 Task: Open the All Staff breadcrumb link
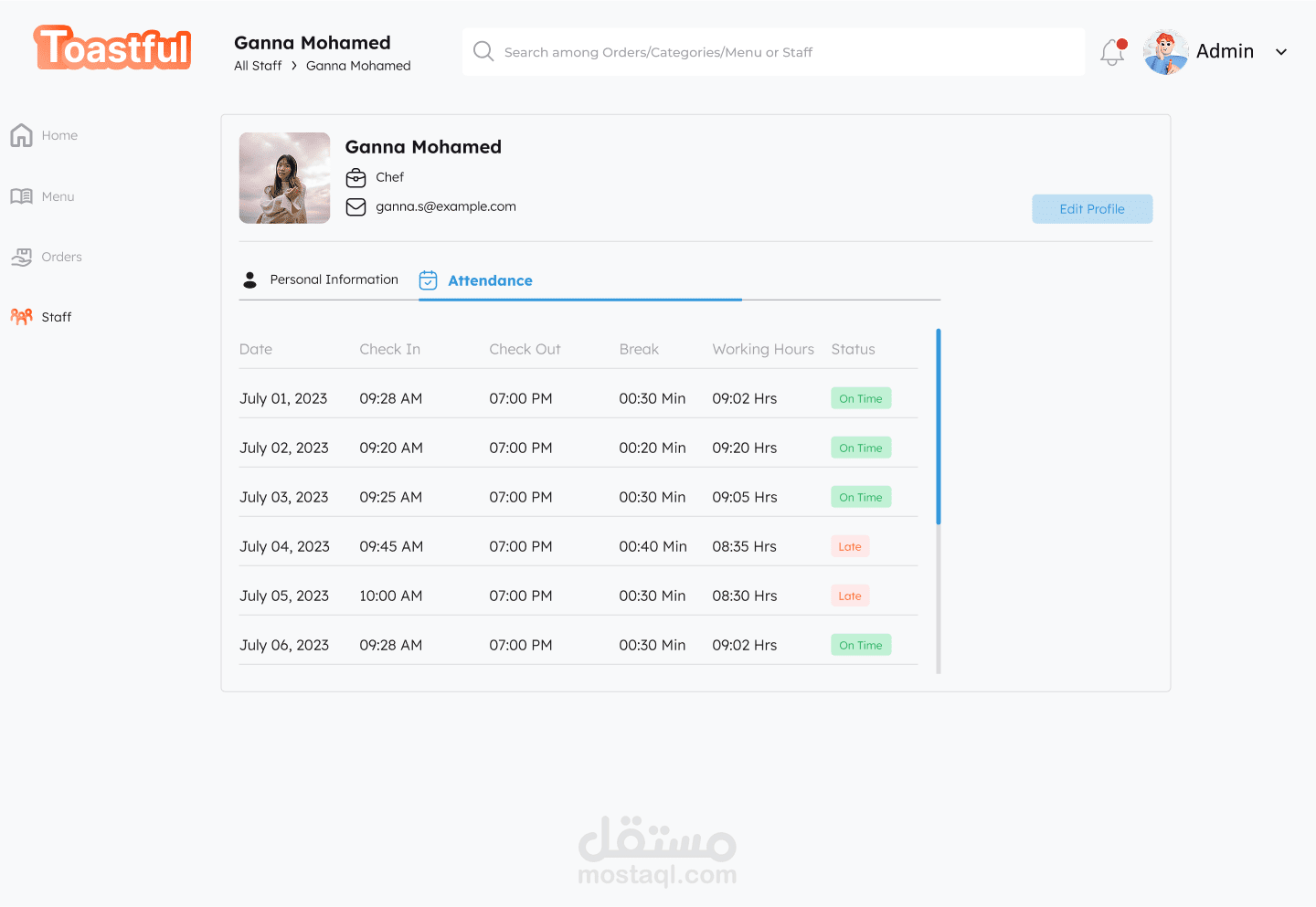258,66
